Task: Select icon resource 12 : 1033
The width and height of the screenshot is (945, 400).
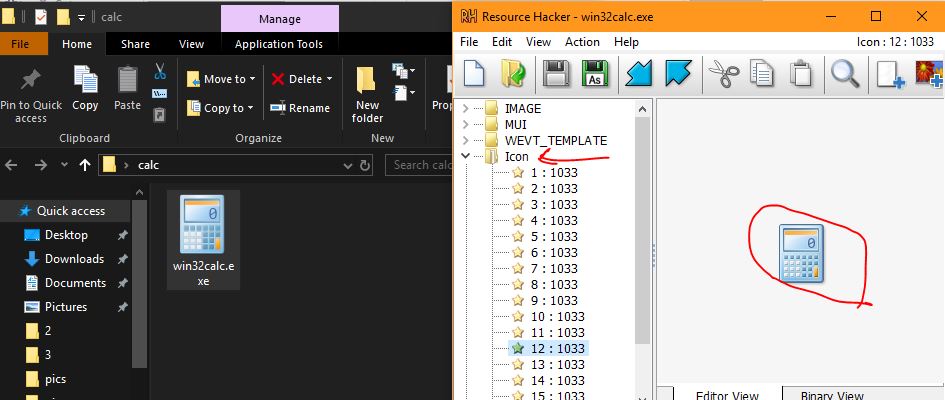Action: click(547, 348)
